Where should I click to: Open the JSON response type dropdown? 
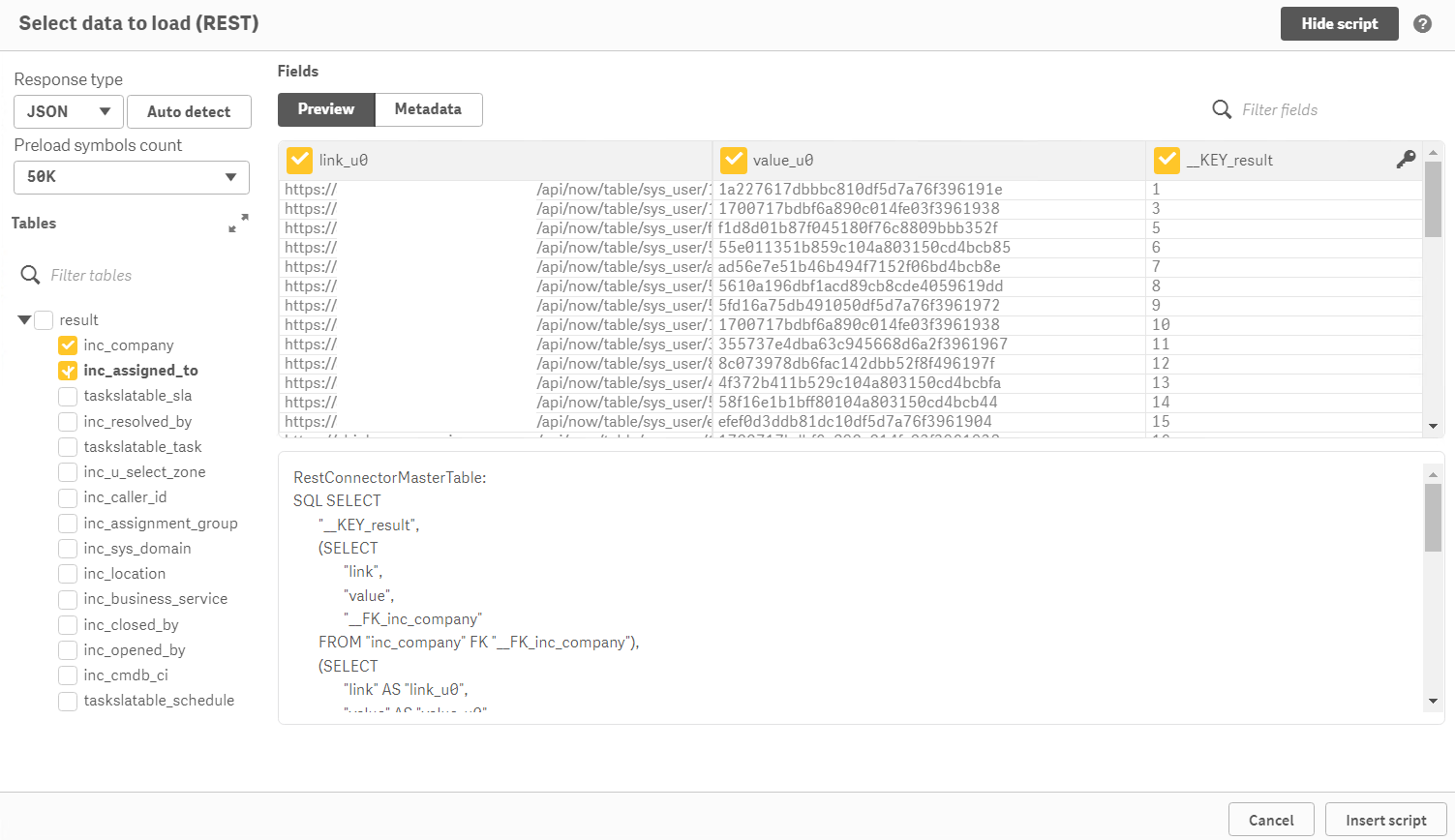[x=69, y=111]
